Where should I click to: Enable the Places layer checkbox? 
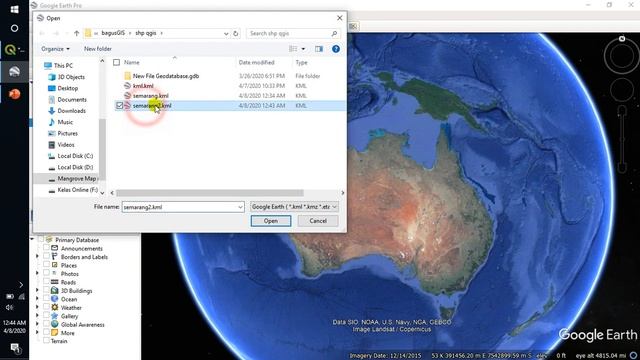coord(46,265)
